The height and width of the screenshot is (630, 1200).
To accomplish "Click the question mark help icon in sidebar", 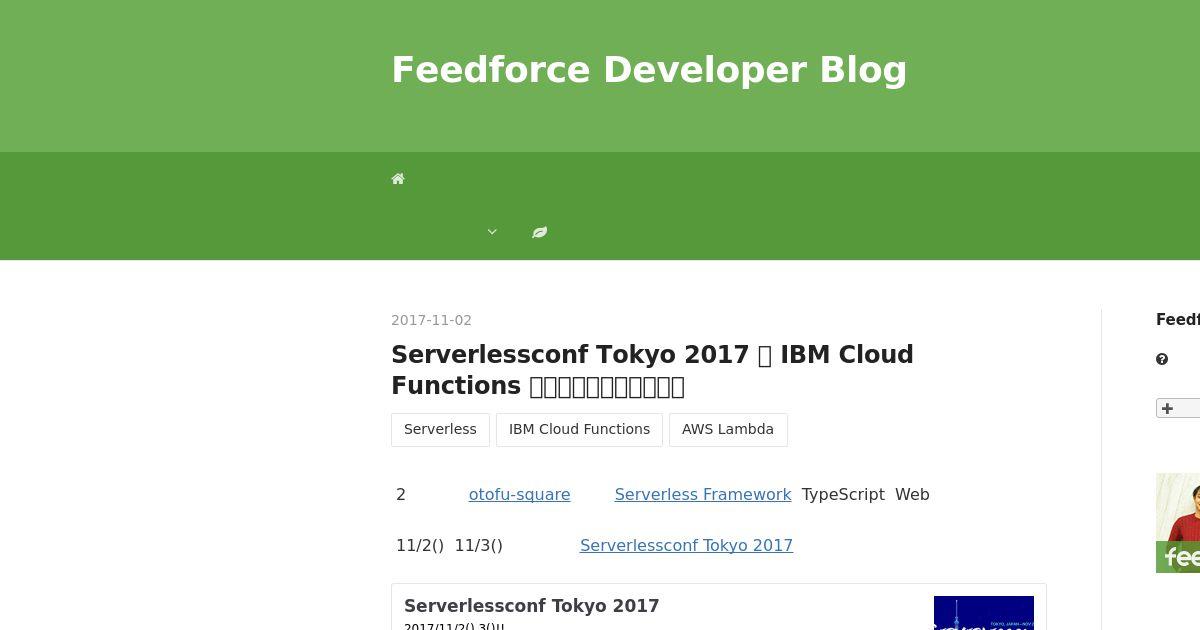I will pos(1162,359).
